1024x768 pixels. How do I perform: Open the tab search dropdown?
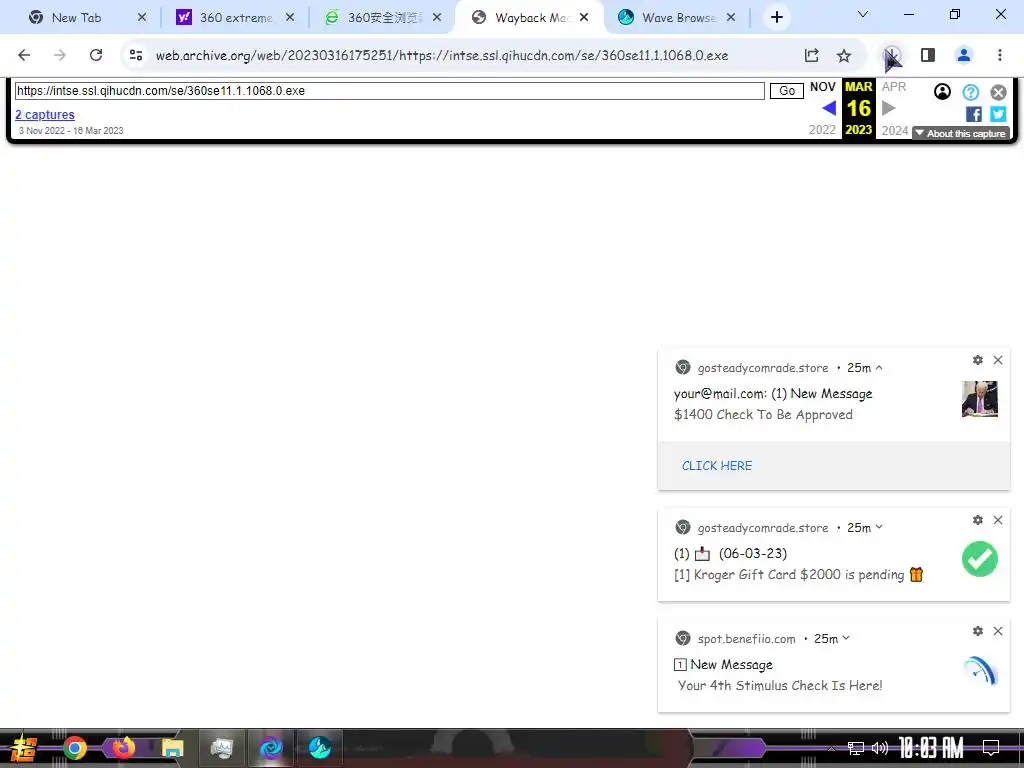(x=863, y=14)
